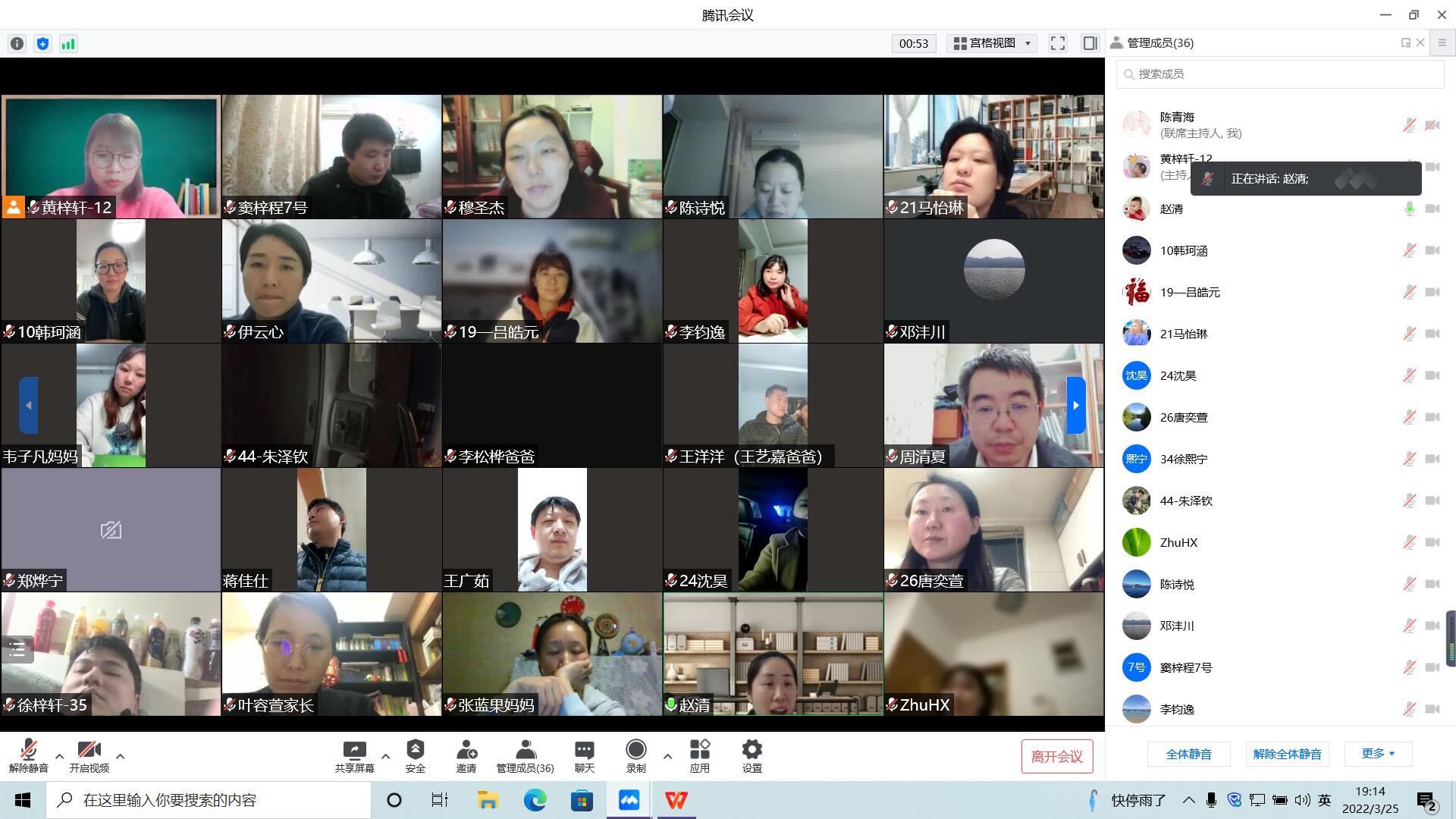Expand video options arrow next to camera
Image resolution: width=1456 pixels, height=819 pixels.
[120, 756]
